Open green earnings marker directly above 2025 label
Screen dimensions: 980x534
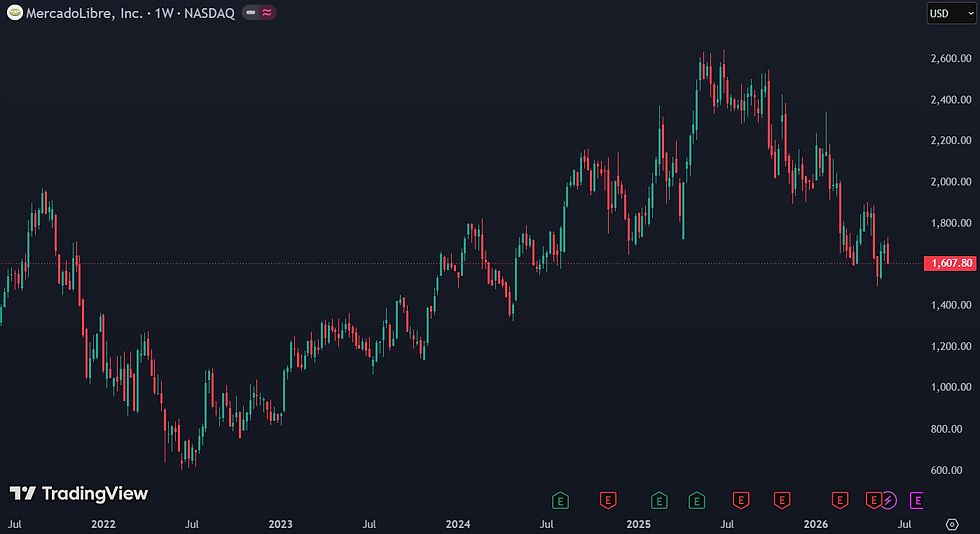[x=659, y=500]
